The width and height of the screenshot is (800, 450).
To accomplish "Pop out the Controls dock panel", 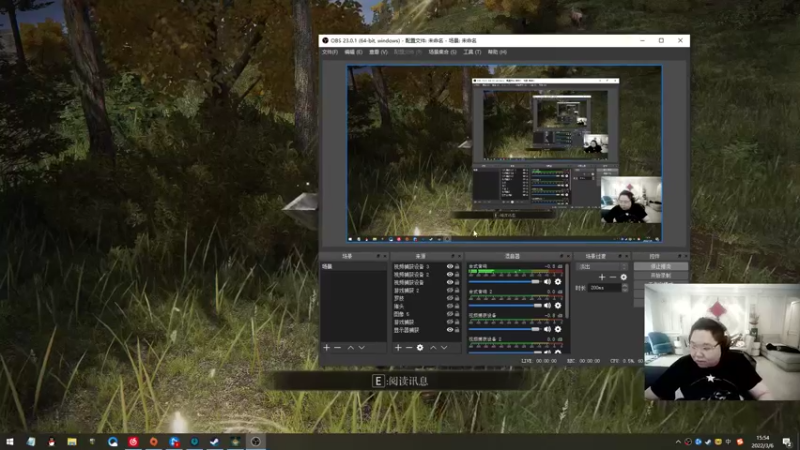I will [680, 256].
